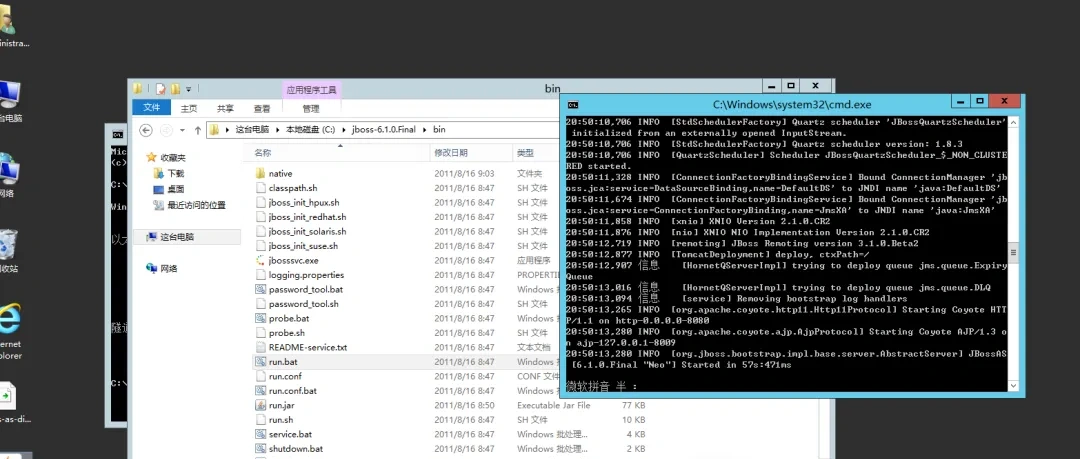This screenshot has height=459, width=1080.
Task: Click the Executable Jar File type cell
Action: point(554,405)
